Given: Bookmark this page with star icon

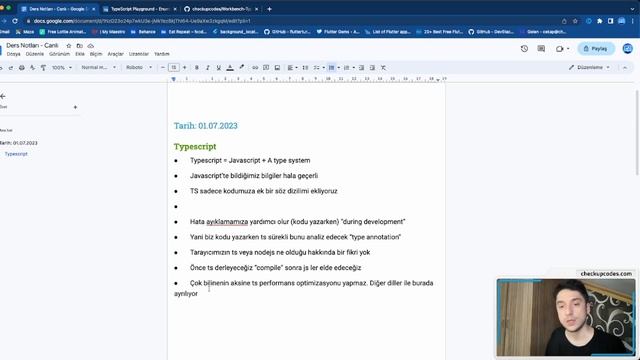Looking at the screenshot, I should click(575, 21).
